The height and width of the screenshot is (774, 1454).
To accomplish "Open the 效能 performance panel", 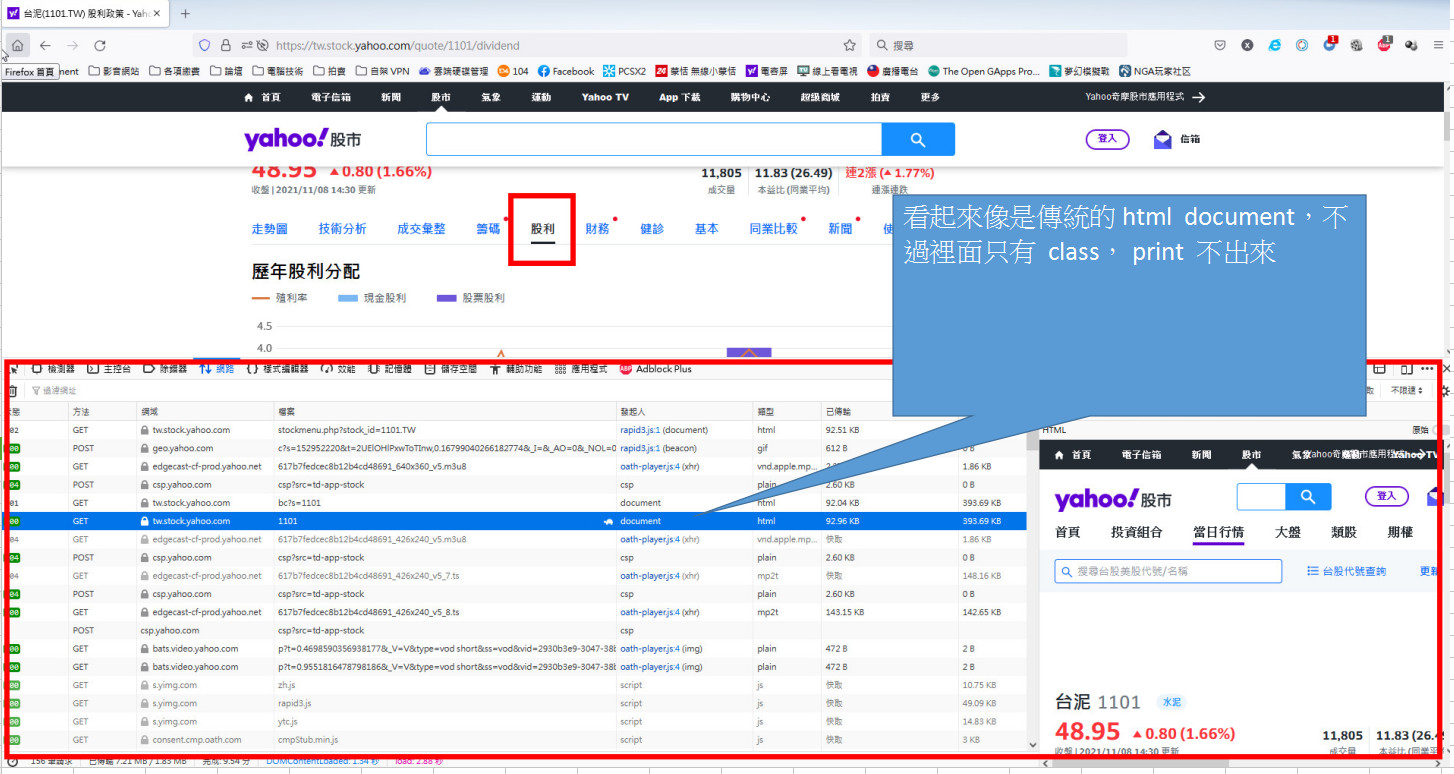I will (338, 369).
